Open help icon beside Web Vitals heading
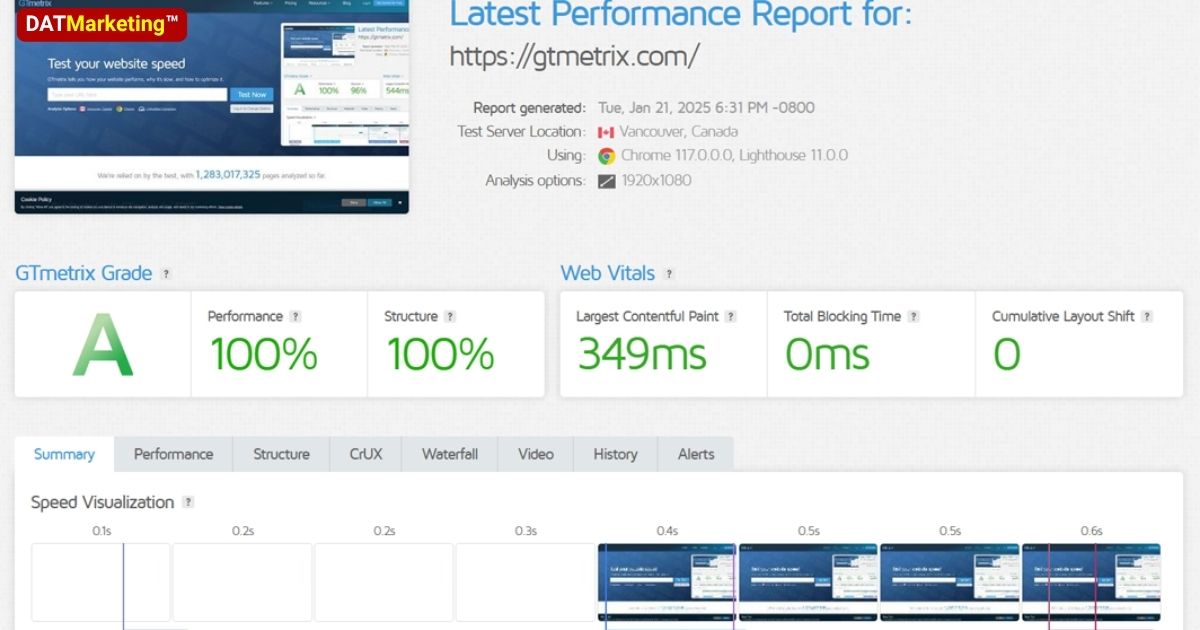 [669, 274]
